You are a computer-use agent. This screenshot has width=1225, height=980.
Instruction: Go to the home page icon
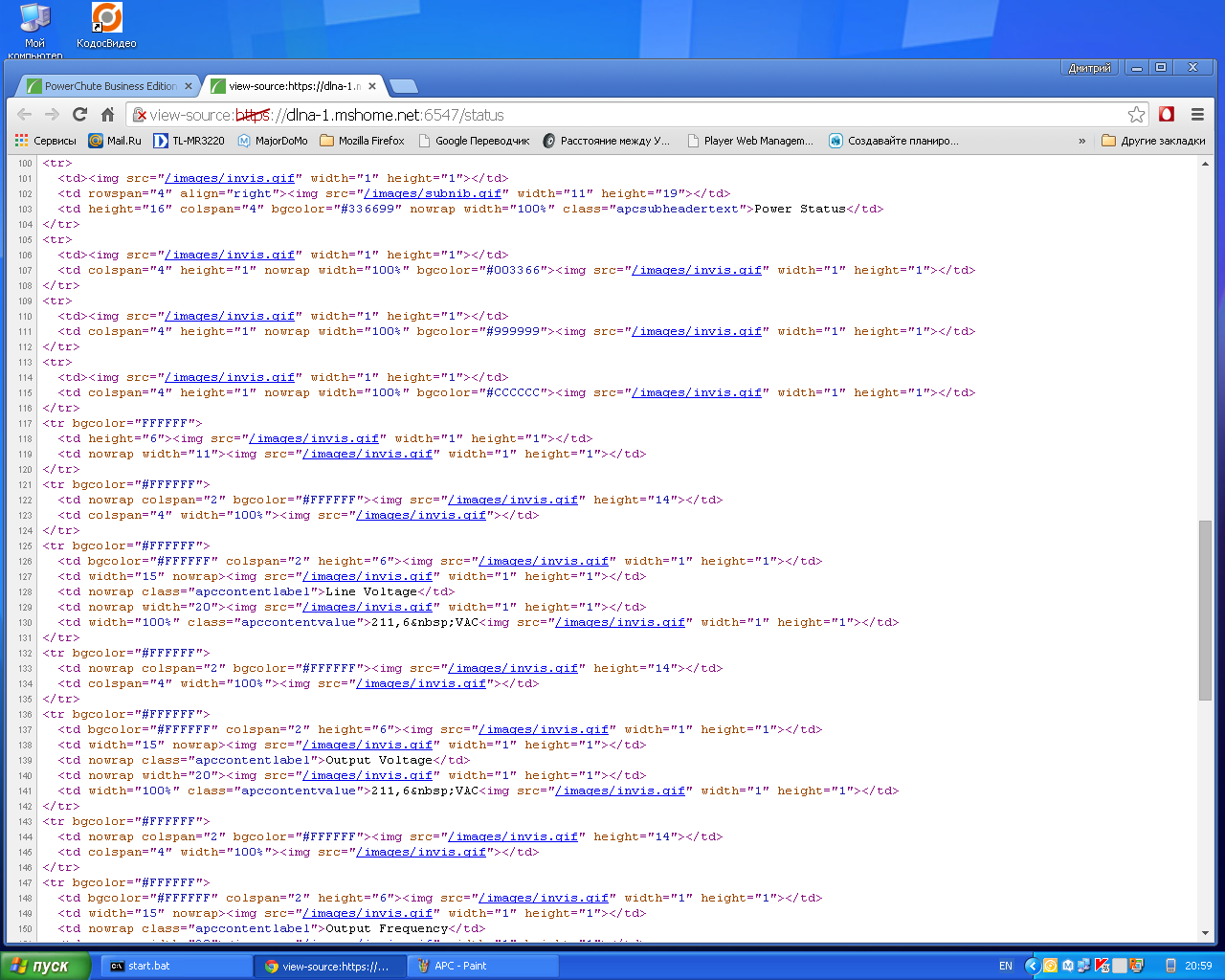pyautogui.click(x=108, y=115)
